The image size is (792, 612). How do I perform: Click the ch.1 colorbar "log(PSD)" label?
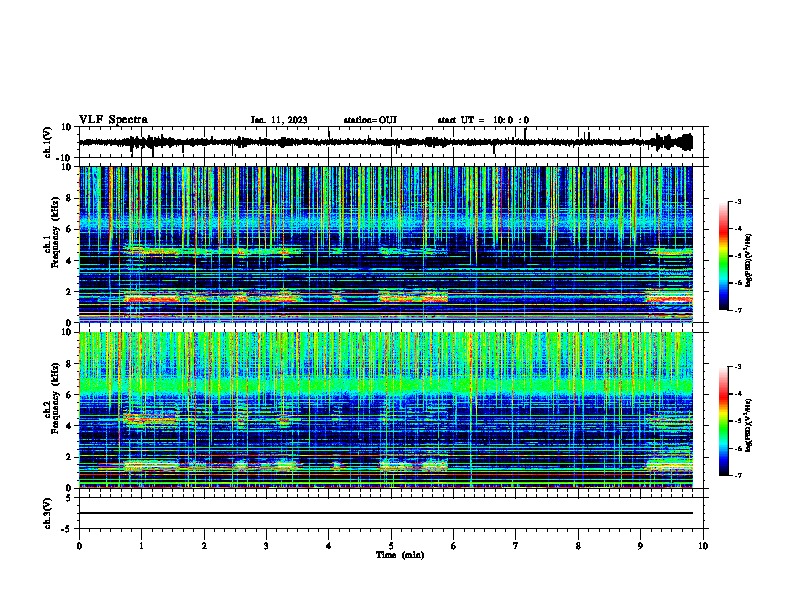coord(748,260)
